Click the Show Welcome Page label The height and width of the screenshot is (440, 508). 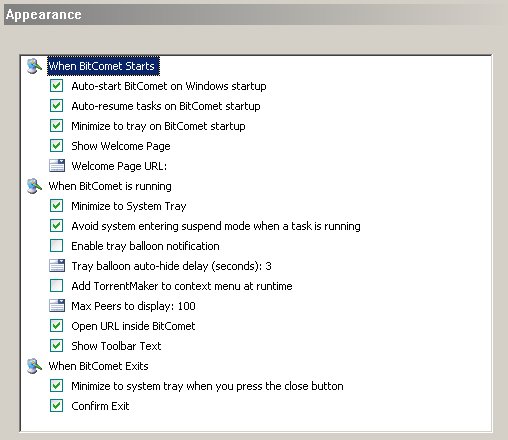tap(121, 146)
